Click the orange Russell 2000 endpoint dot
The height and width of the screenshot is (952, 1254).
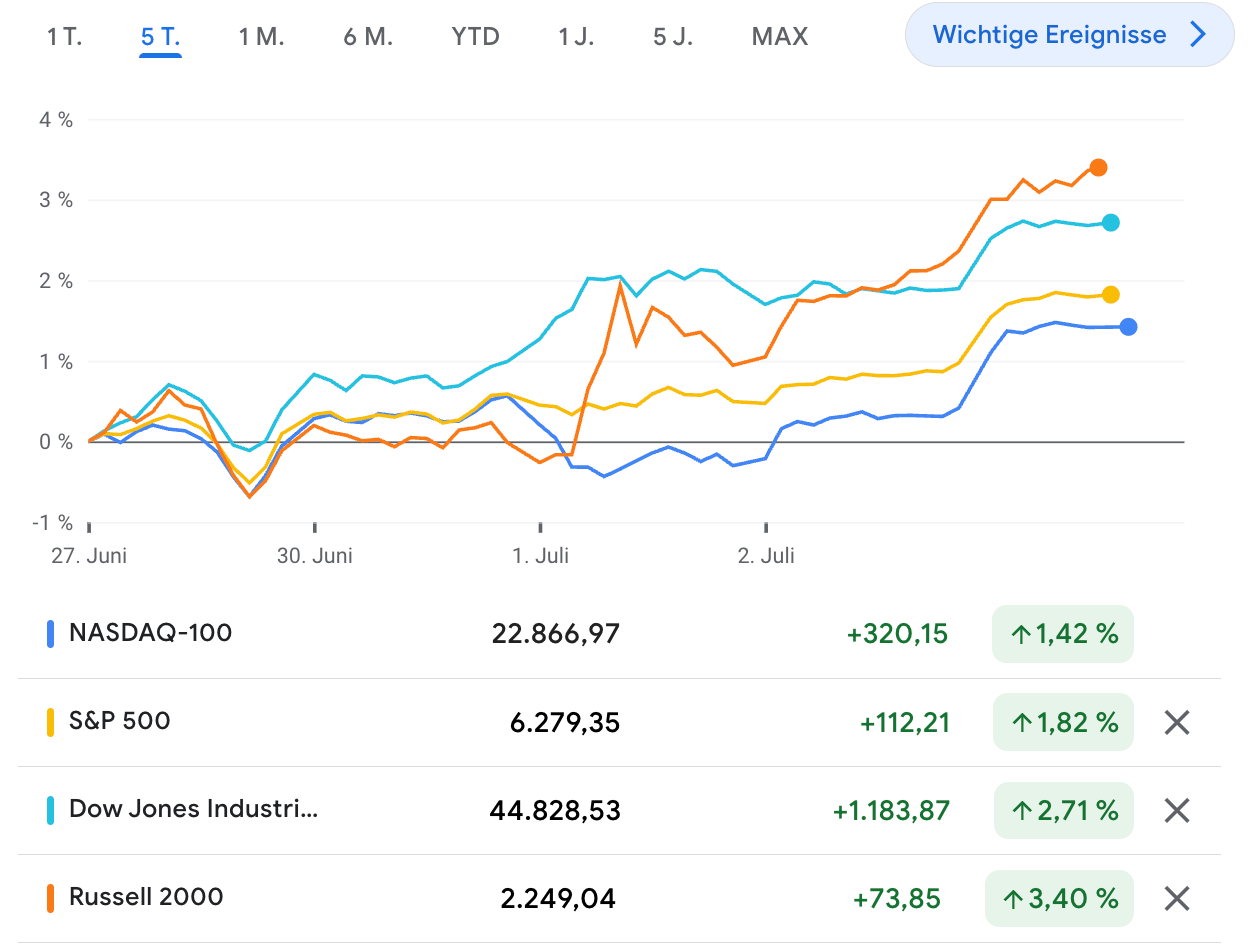(1098, 167)
